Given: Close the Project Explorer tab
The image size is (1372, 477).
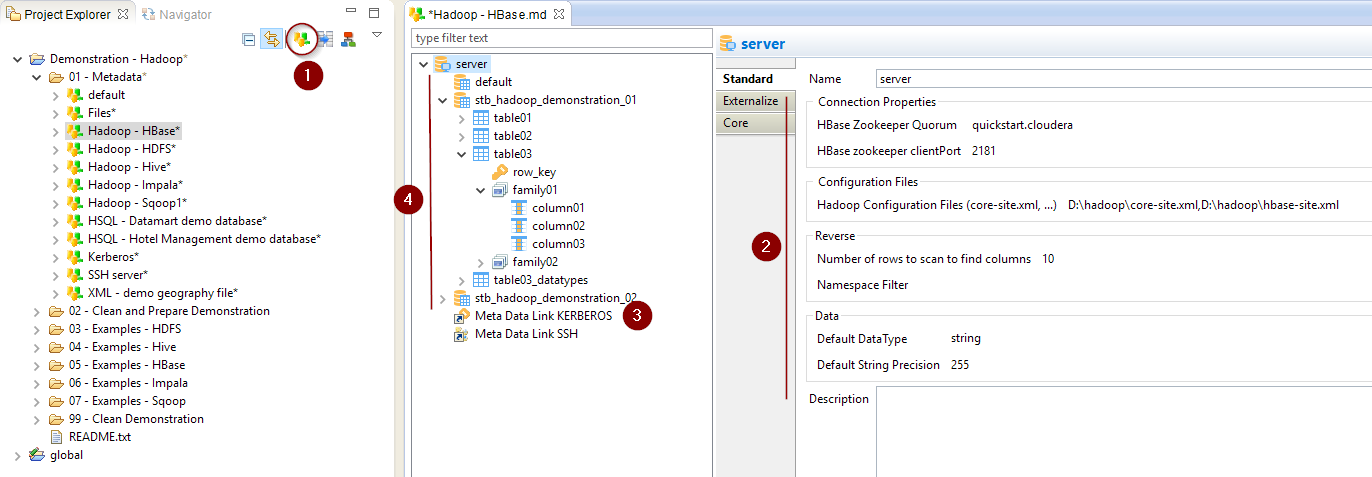Looking at the screenshot, I should 123,14.
